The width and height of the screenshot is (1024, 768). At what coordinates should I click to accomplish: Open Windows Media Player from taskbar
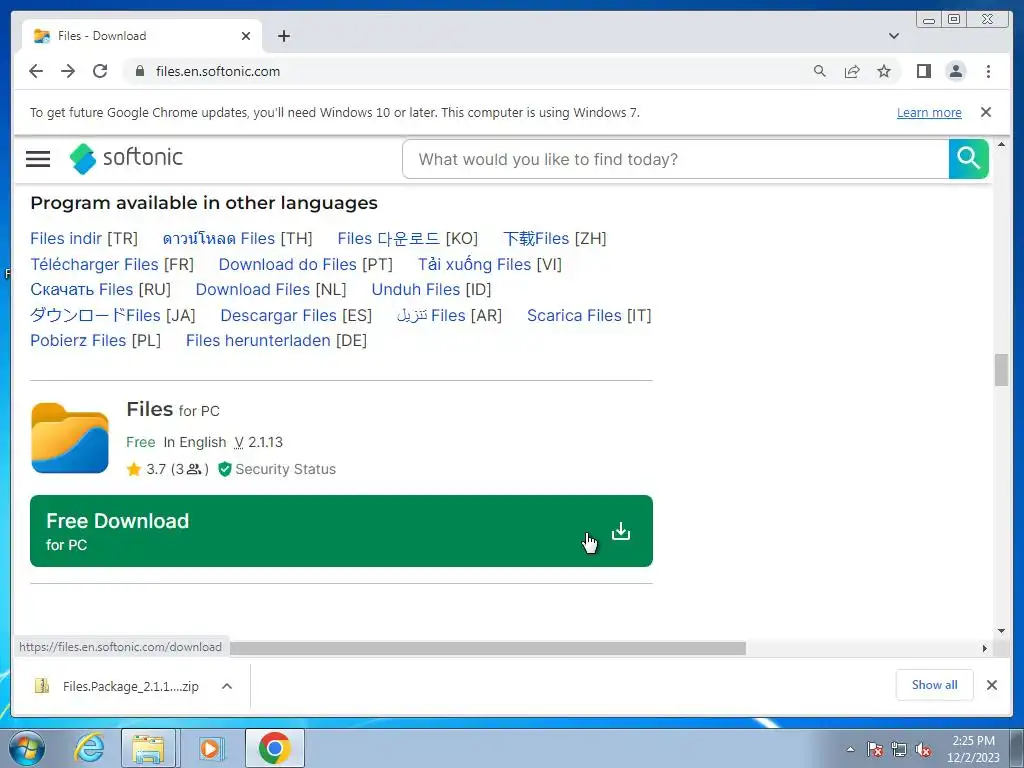point(210,748)
